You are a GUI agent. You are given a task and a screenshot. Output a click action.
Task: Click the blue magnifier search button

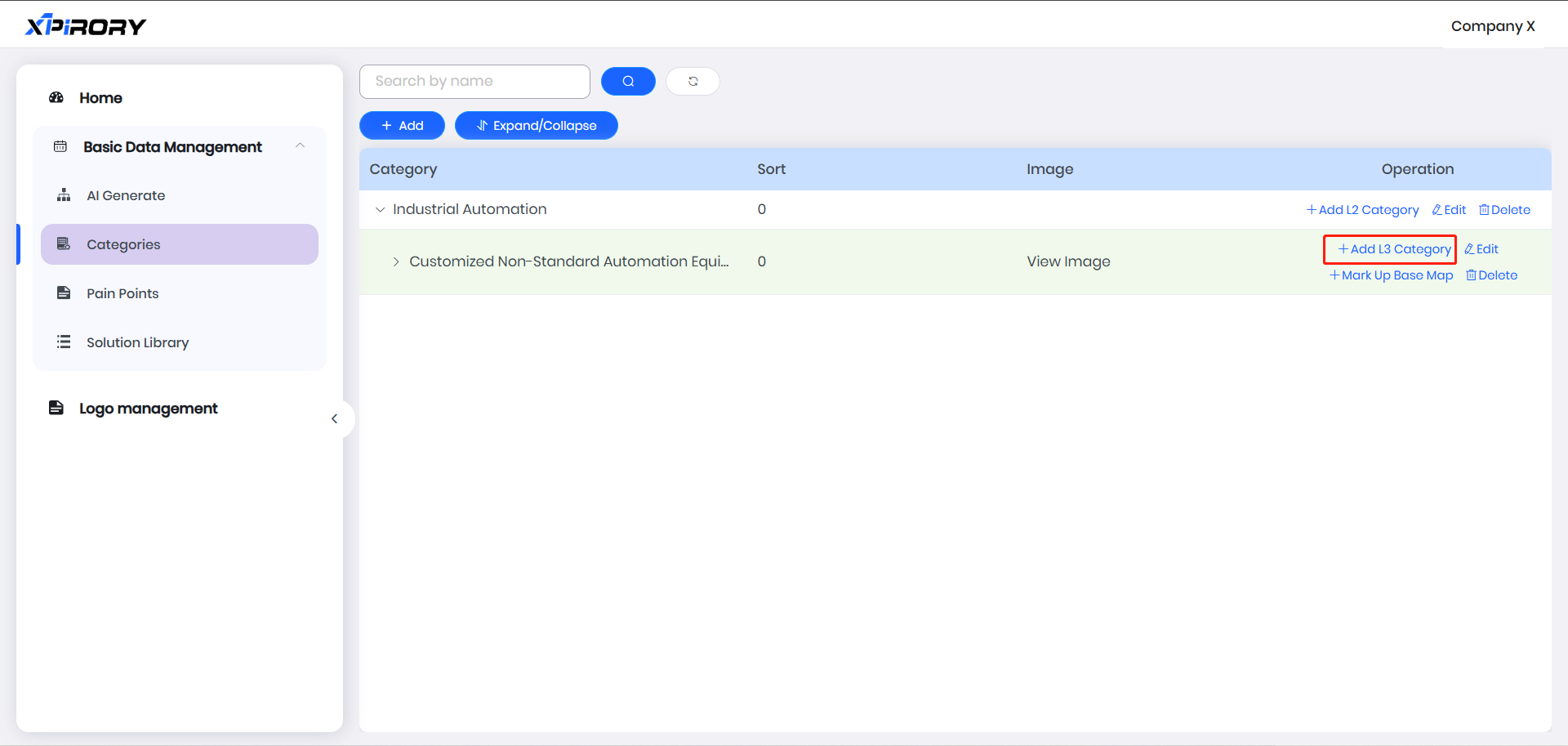point(628,81)
